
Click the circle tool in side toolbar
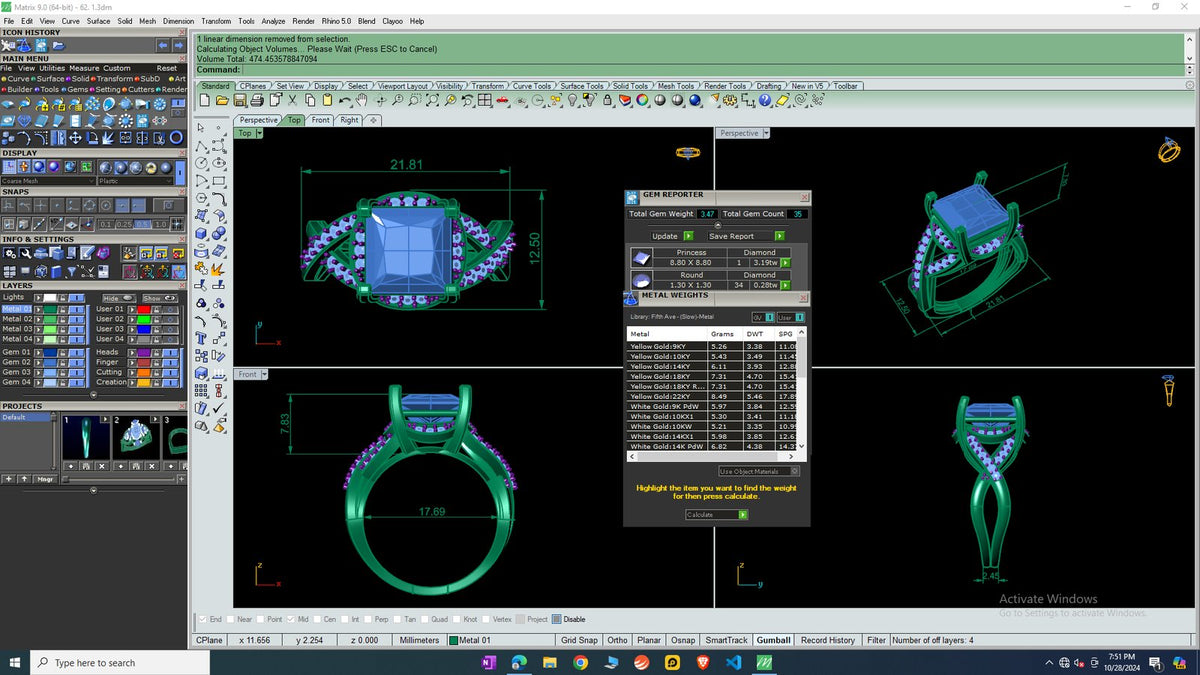point(201,163)
